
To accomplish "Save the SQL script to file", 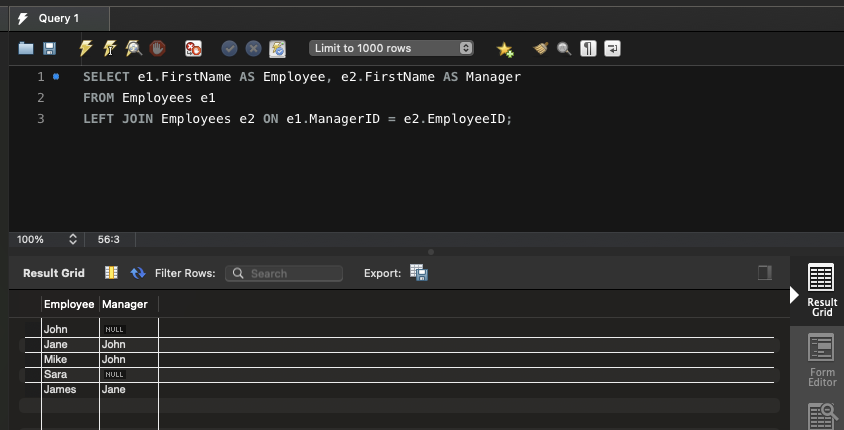I will (48, 48).
